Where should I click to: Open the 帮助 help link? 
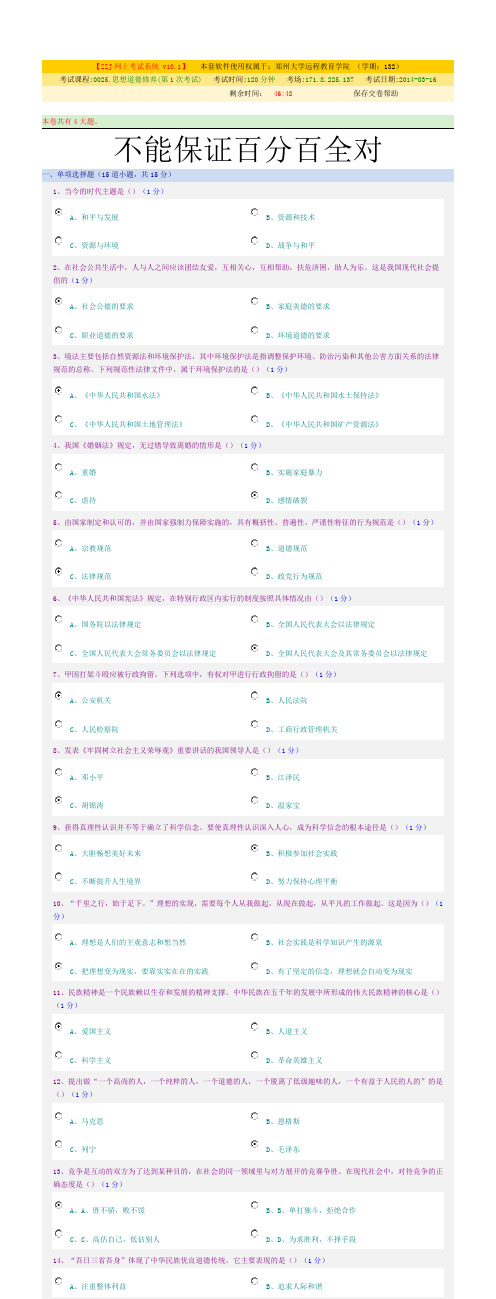390,92
